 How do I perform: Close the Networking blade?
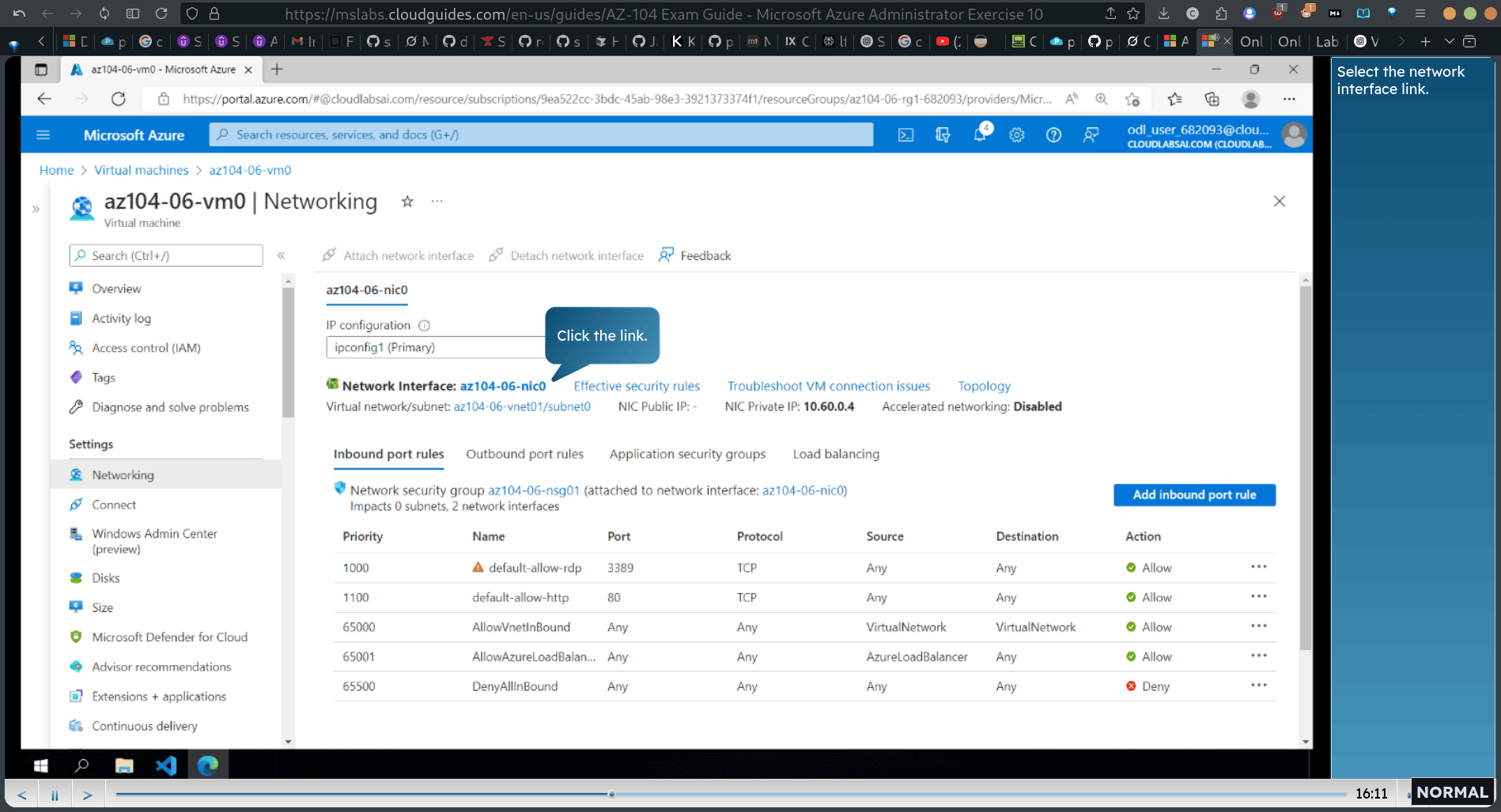[1280, 202]
